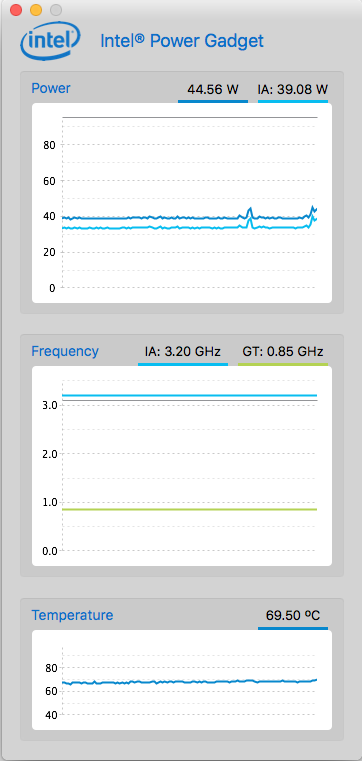
Task: Click the green GT line in Frequency graph
Action: tap(190, 509)
